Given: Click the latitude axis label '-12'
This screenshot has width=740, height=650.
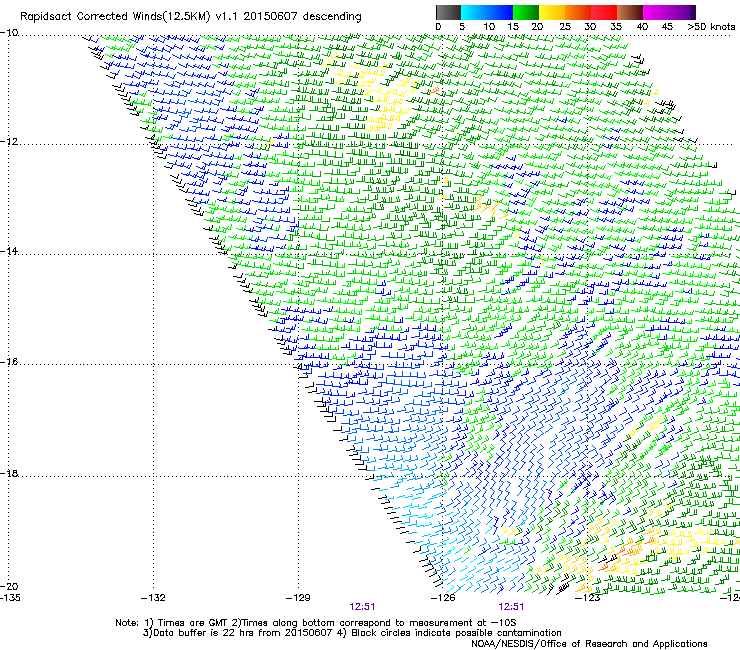Looking at the screenshot, I should click(x=9, y=142).
